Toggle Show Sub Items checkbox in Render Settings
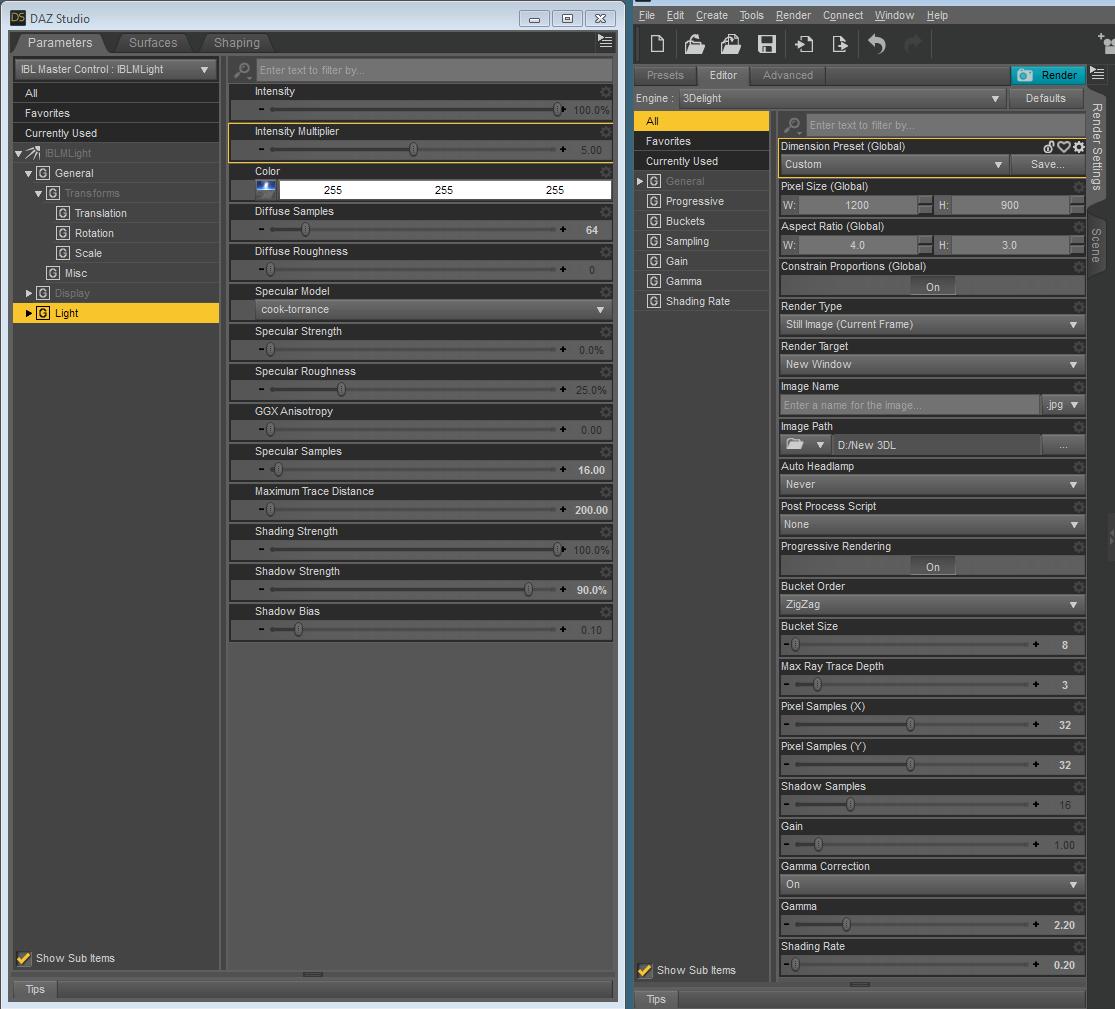This screenshot has height=1009, width=1115. tap(645, 970)
